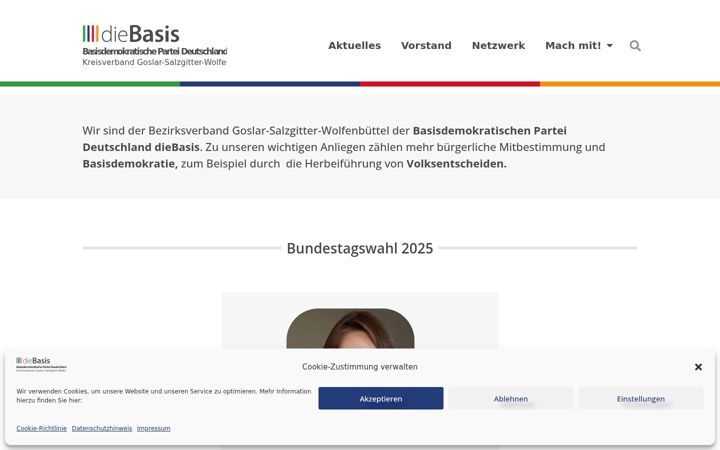Click the Mach mit! menu label
Viewport: 720px width, 450px height.
coord(573,45)
